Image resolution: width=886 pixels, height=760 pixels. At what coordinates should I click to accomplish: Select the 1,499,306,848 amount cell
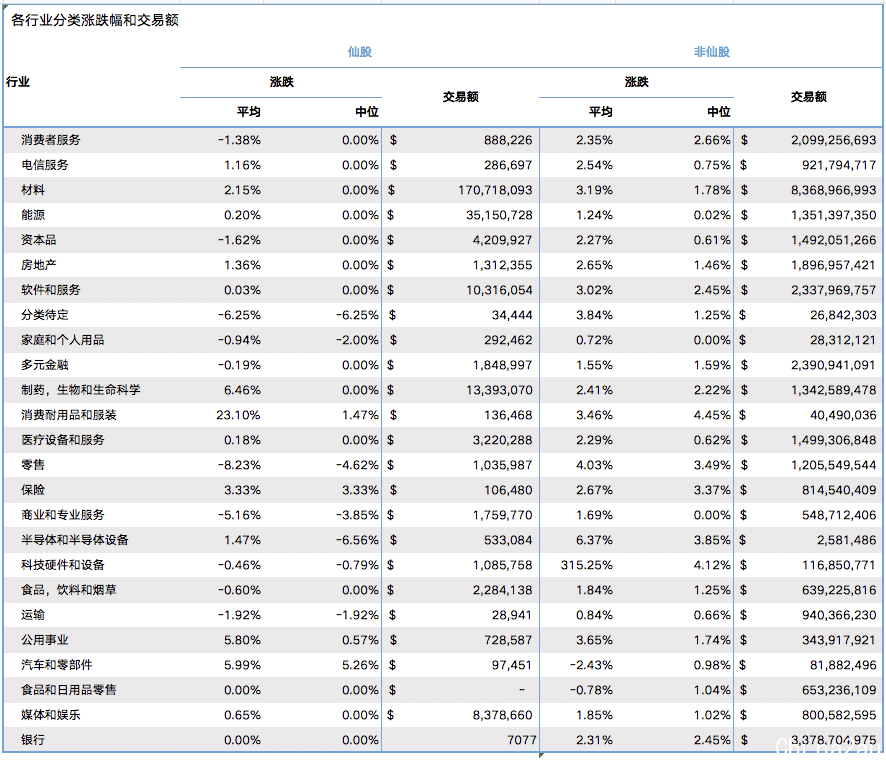(x=833, y=440)
